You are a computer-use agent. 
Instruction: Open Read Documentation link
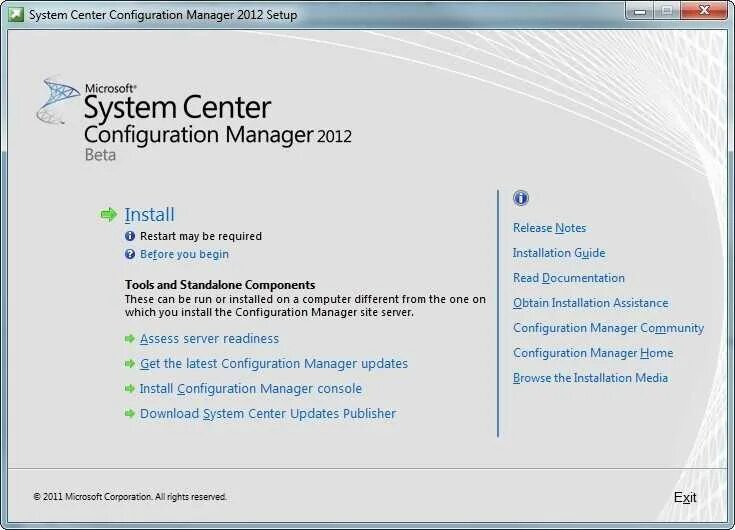569,278
